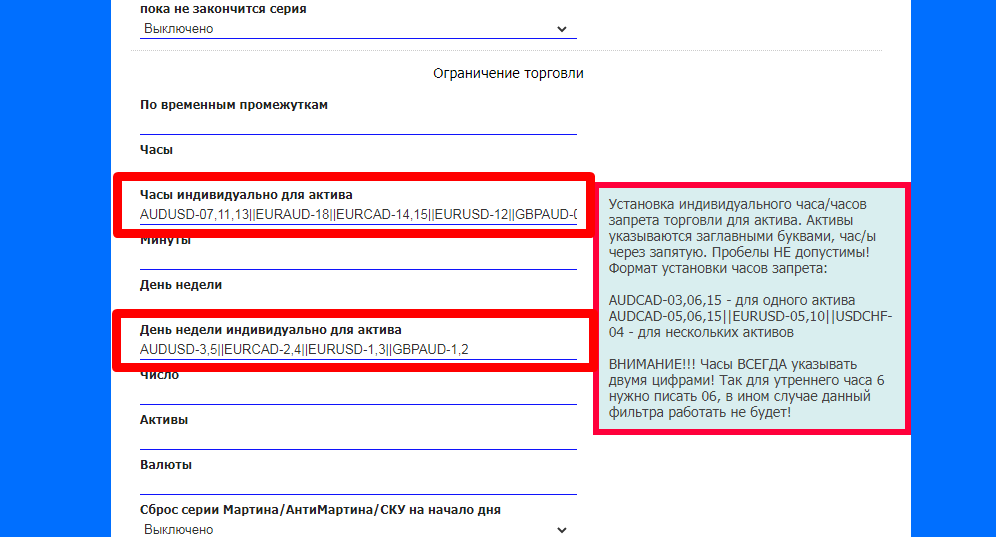Open the Сброс серии Мартина dropdown
This screenshot has height=537, width=996.
(x=358, y=529)
